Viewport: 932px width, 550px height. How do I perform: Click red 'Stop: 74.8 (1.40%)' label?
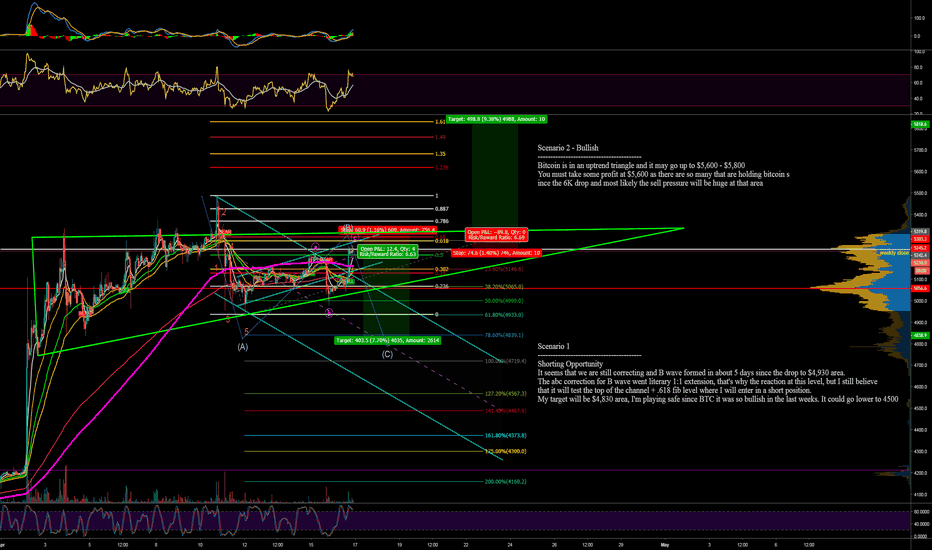[496, 253]
